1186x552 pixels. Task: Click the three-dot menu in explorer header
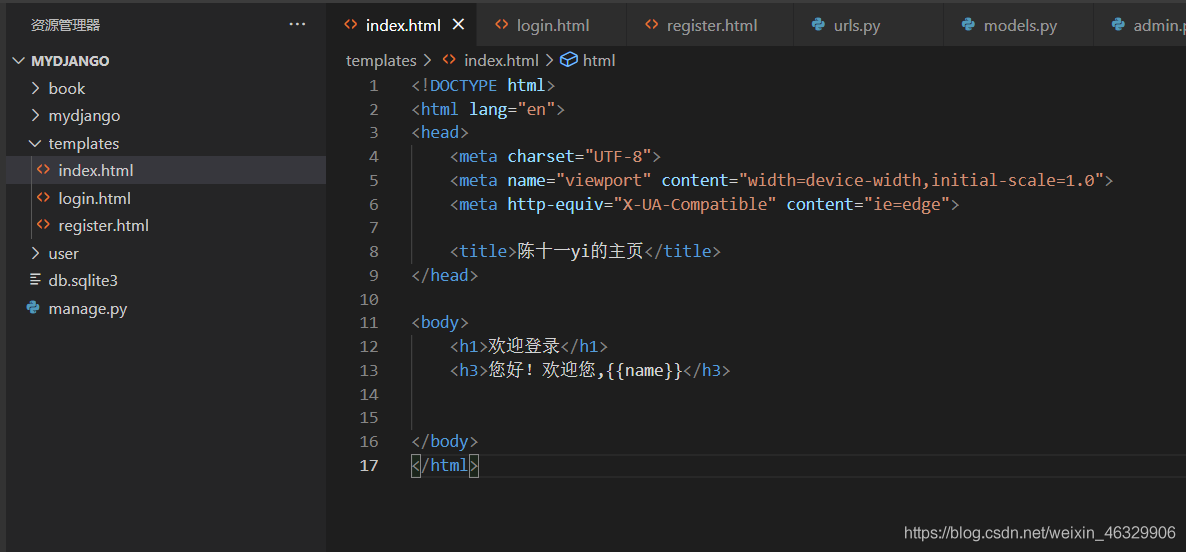click(297, 24)
